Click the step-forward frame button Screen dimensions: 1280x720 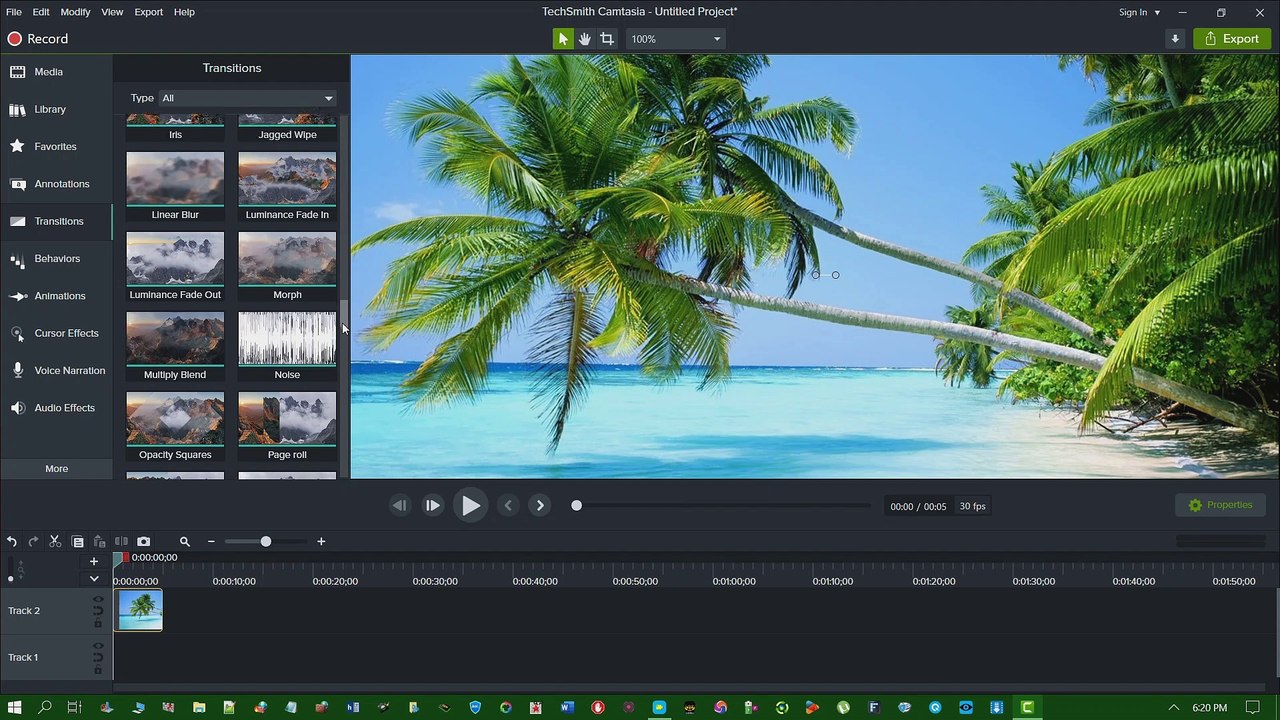pos(432,506)
